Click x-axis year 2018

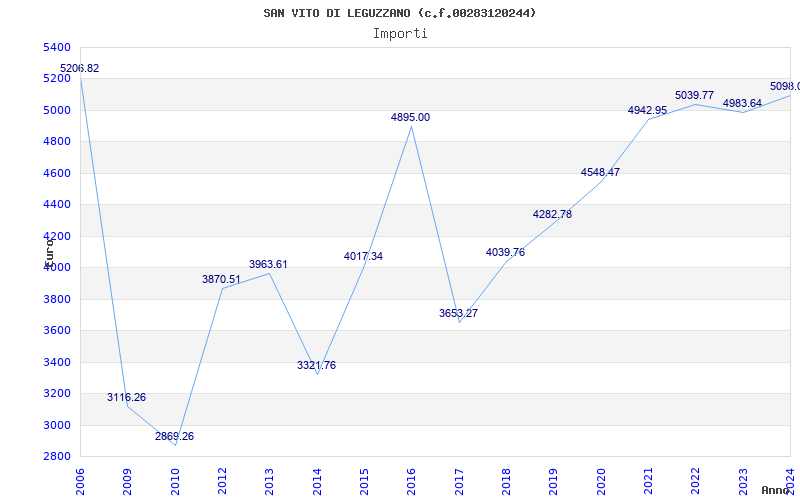(x=506, y=481)
